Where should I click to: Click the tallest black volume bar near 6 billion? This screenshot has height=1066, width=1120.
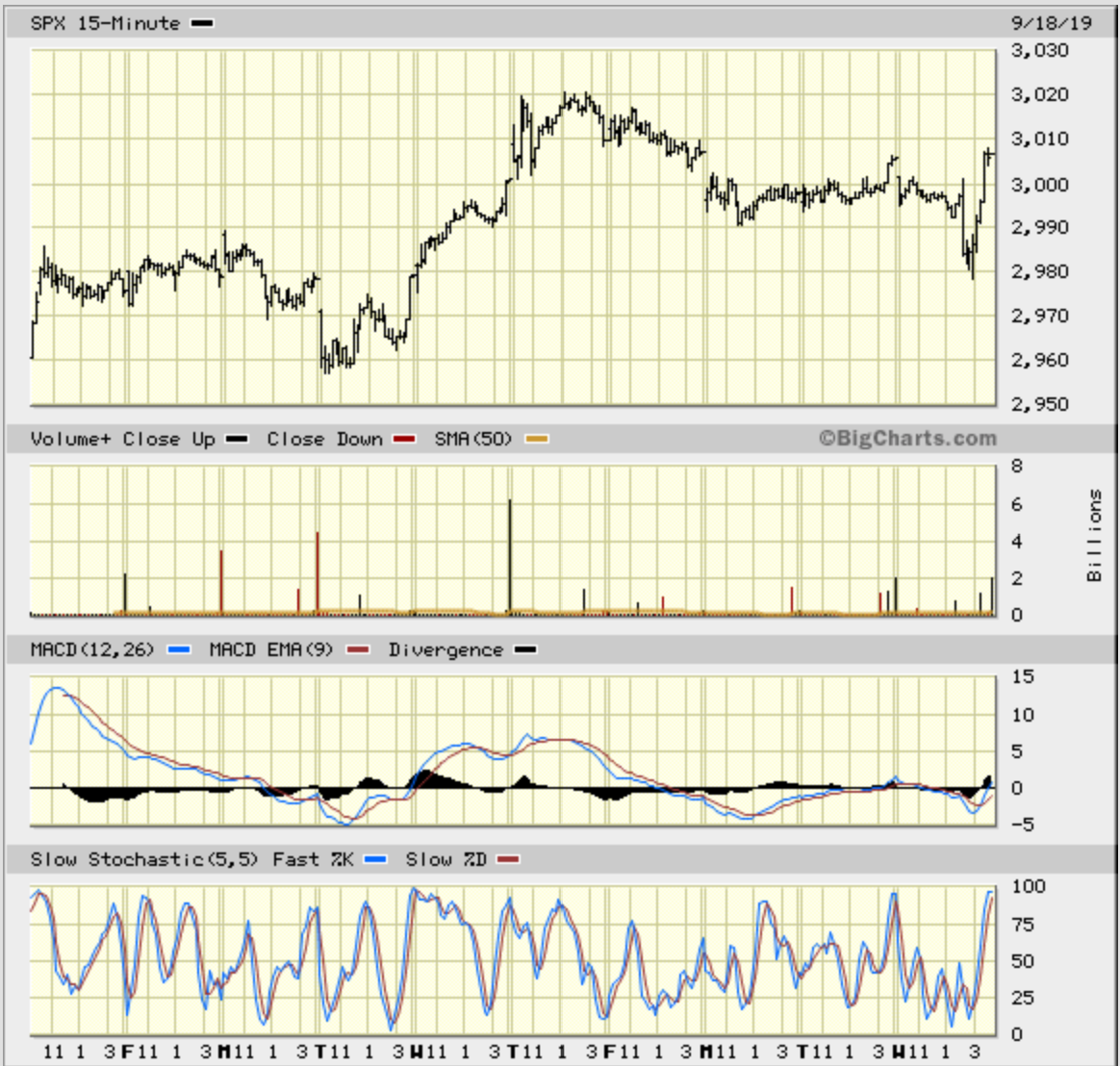[x=510, y=556]
